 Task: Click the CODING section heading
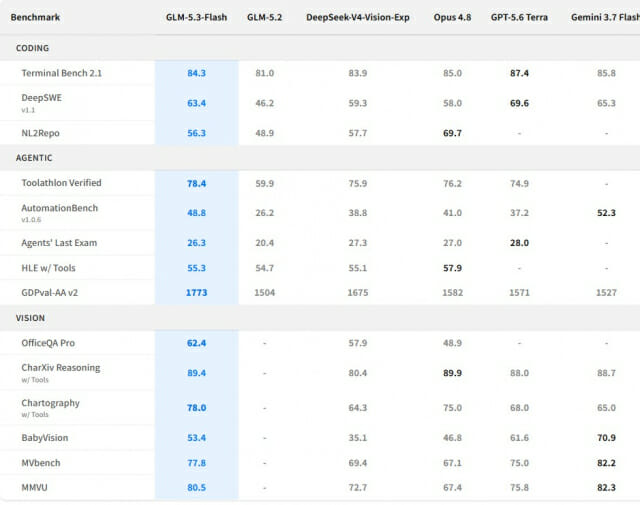32,48
